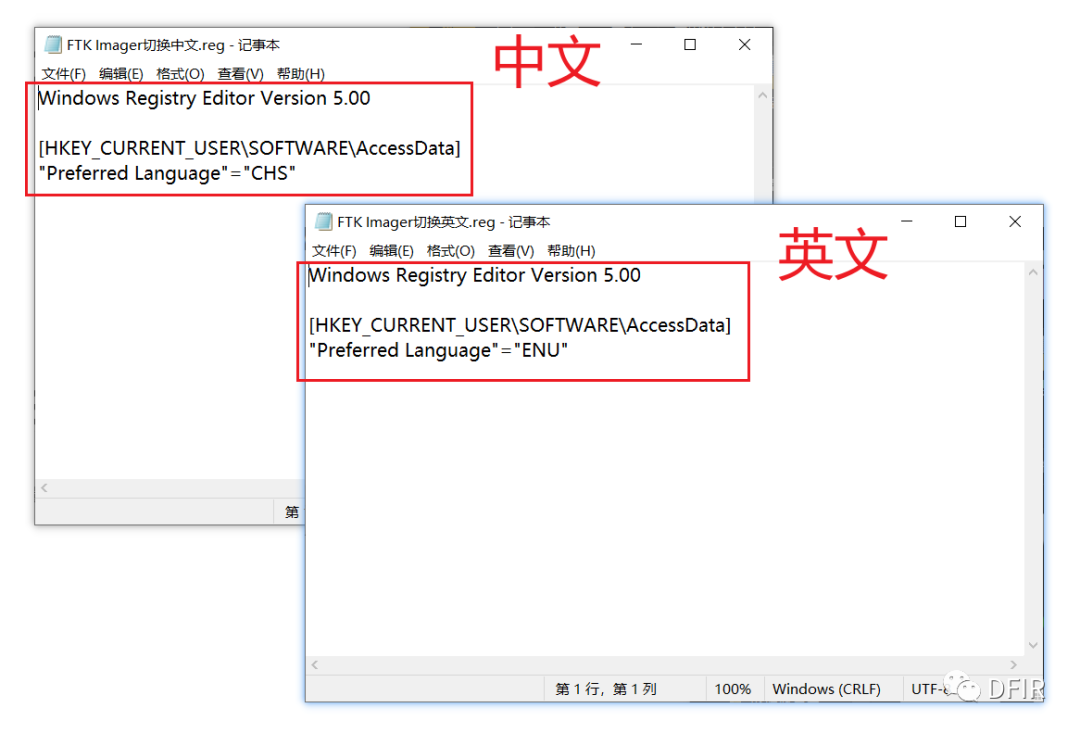Click Notepad icon of FTK Imager切换中文.reg window

pos(53,45)
